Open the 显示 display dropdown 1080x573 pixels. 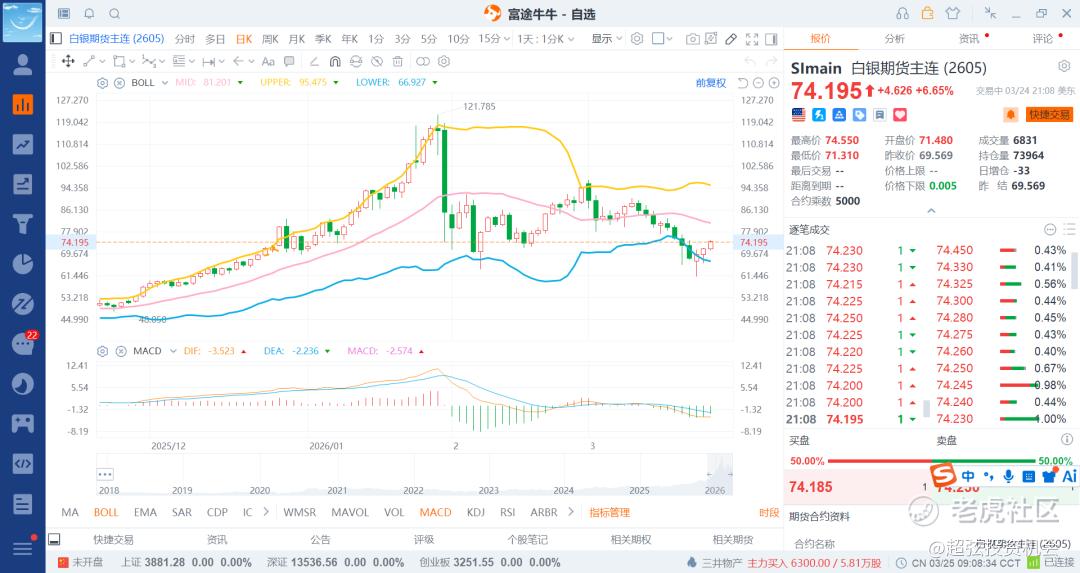[606, 39]
